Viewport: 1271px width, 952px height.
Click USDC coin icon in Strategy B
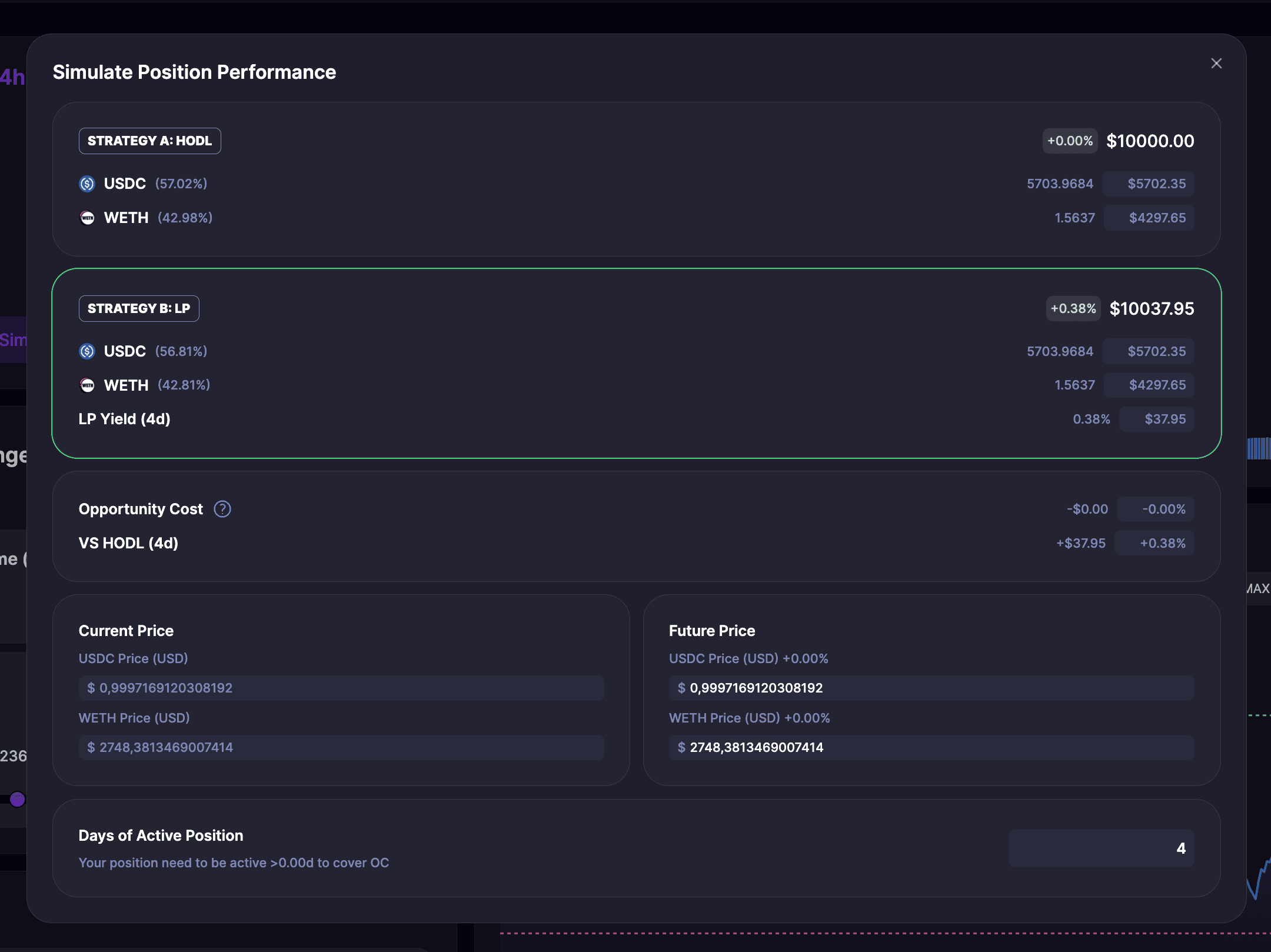87,351
